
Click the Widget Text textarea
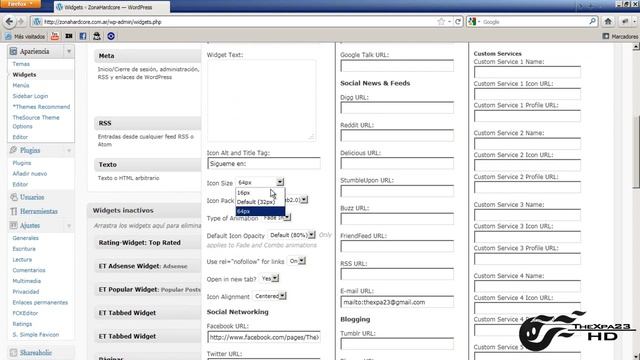point(261,100)
